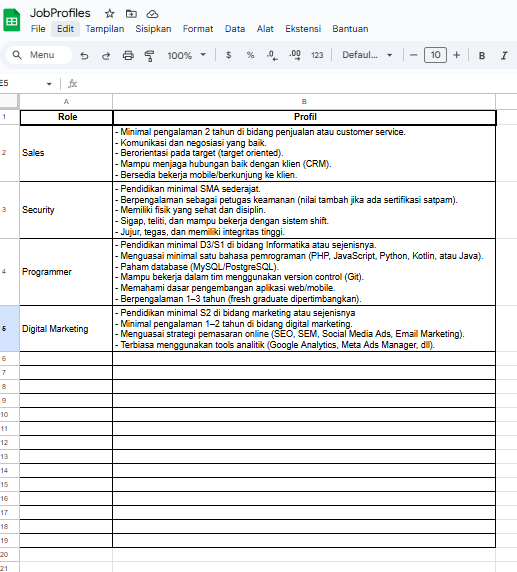517x572 pixels.
Task: Click the Profil header cell
Action: point(305,117)
